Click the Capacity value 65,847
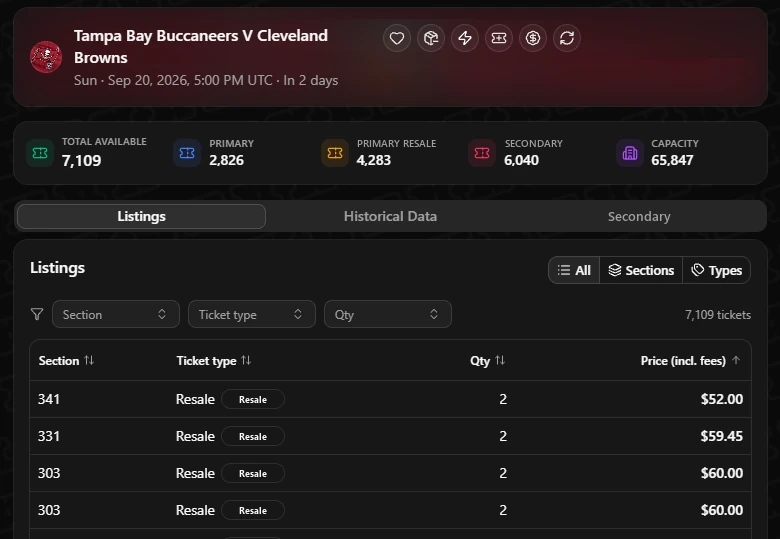Screen dimensions: 780x539 pyautogui.click(x=672, y=160)
